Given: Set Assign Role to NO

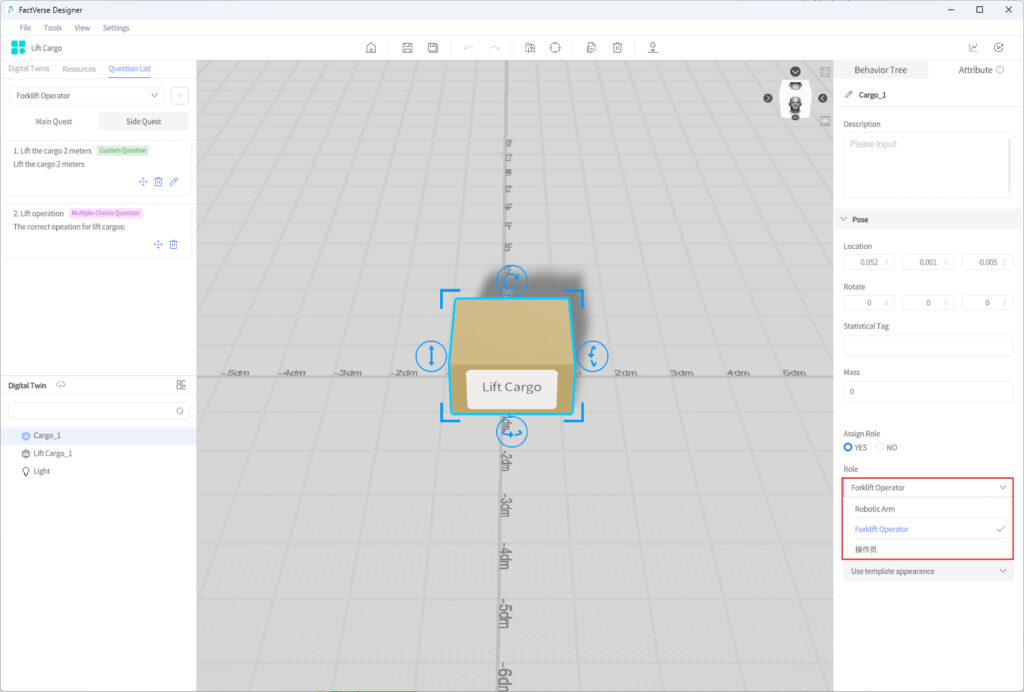Looking at the screenshot, I should (x=880, y=447).
